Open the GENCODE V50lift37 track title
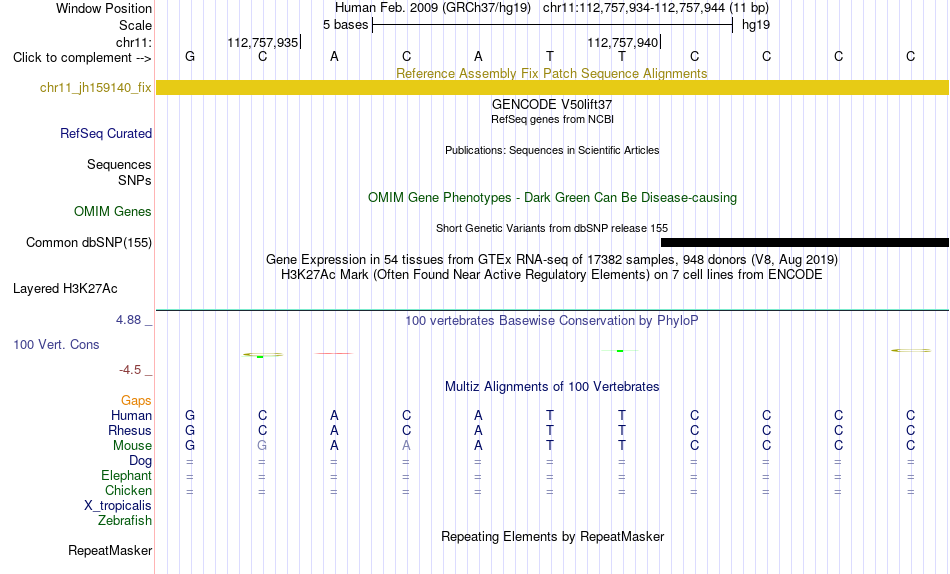 [552, 104]
